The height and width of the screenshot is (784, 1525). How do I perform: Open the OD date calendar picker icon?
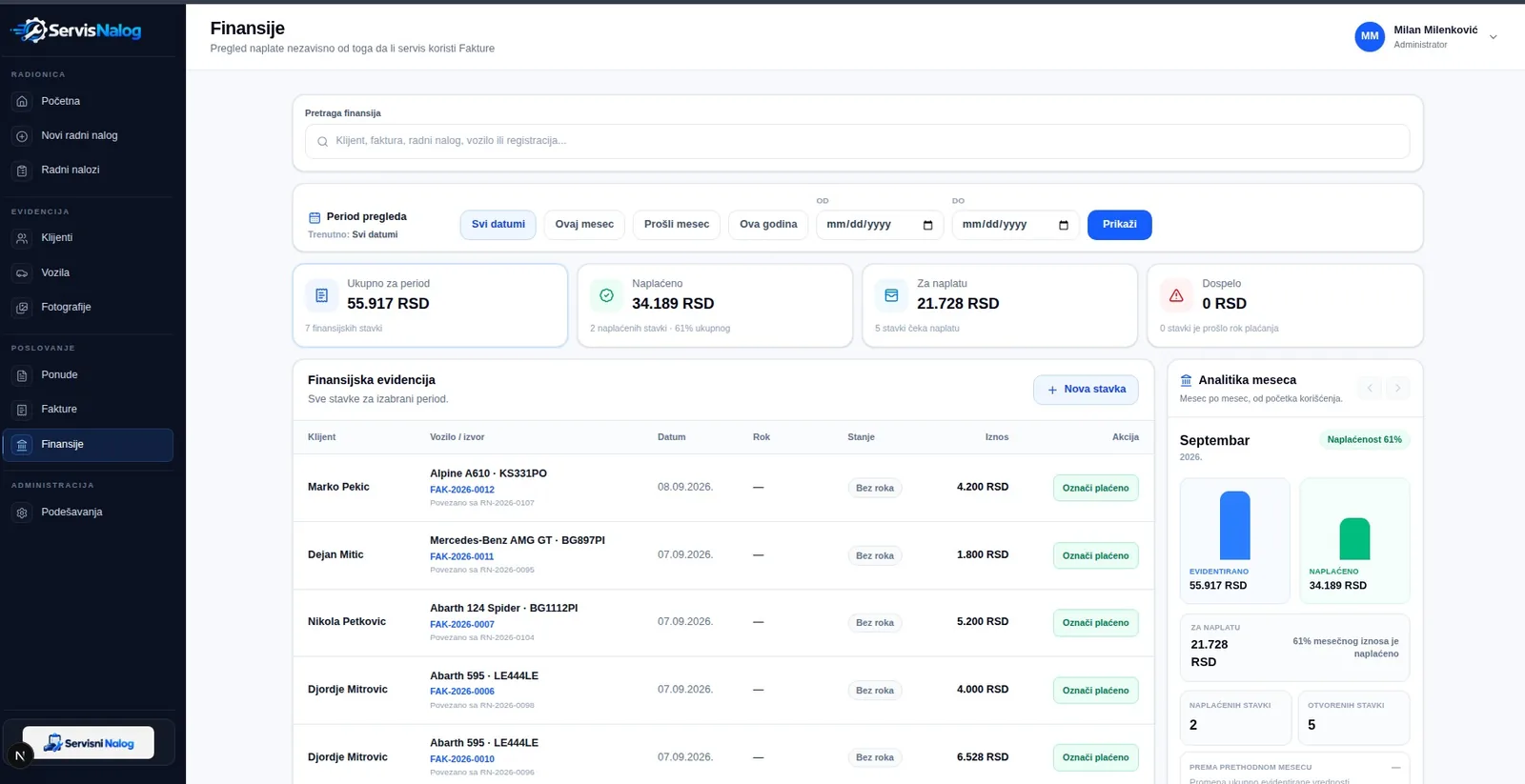click(927, 225)
